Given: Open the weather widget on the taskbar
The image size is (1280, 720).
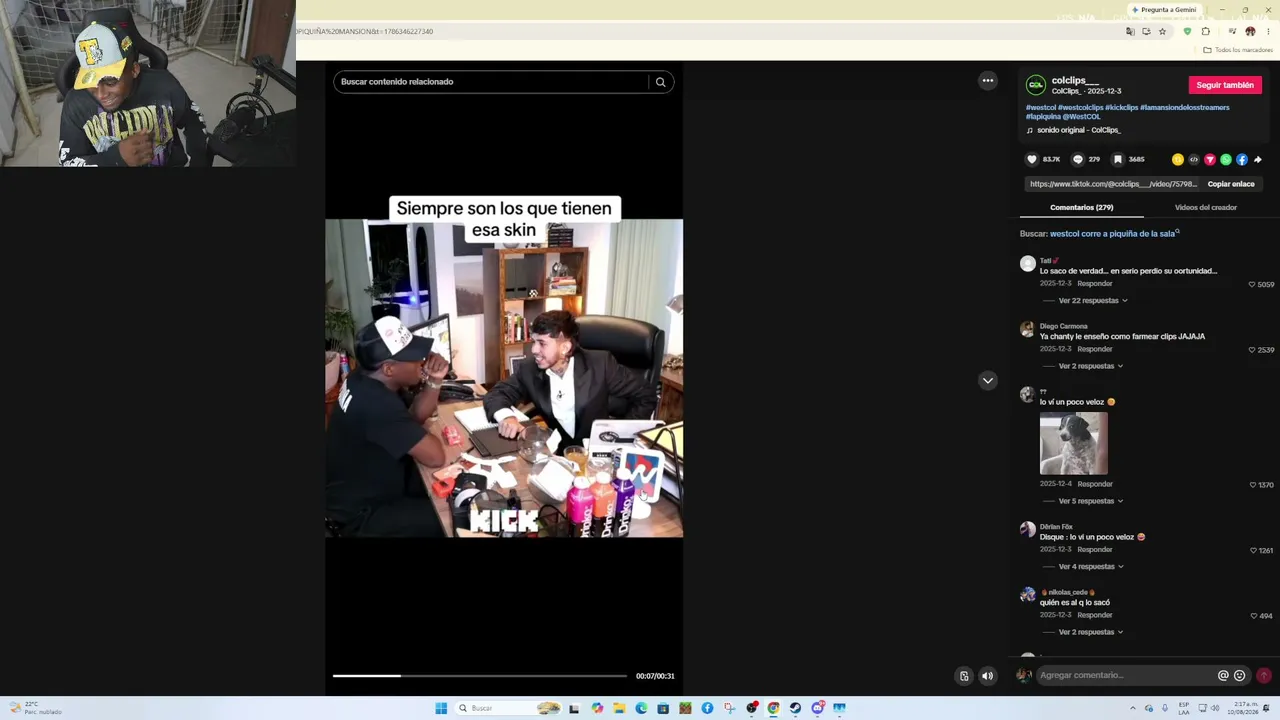Looking at the screenshot, I should [36, 708].
